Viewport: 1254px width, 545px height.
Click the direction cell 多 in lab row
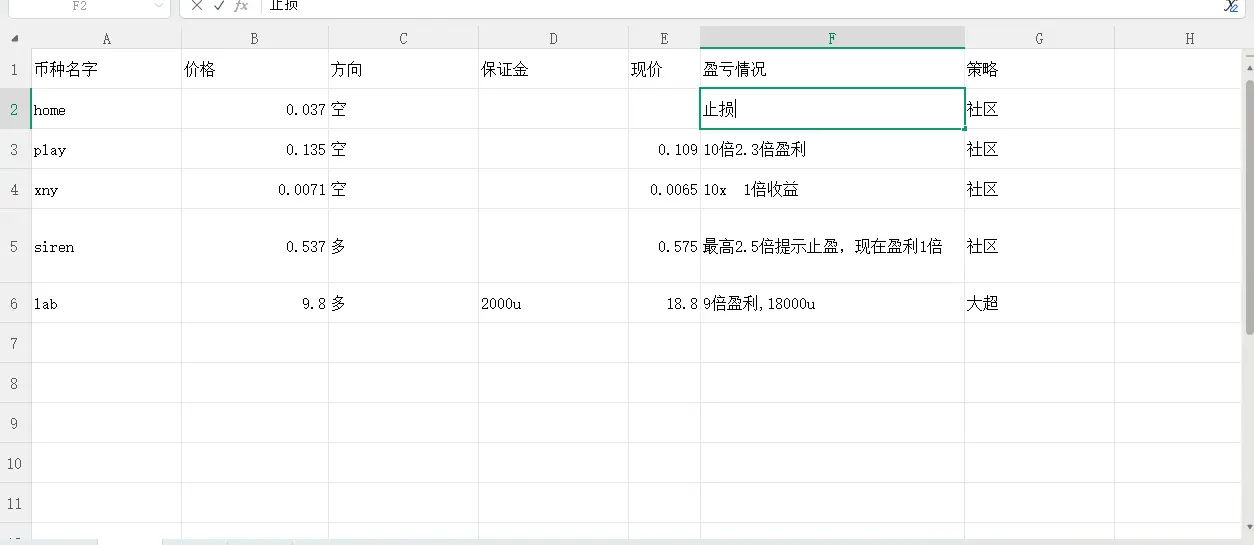(x=403, y=303)
